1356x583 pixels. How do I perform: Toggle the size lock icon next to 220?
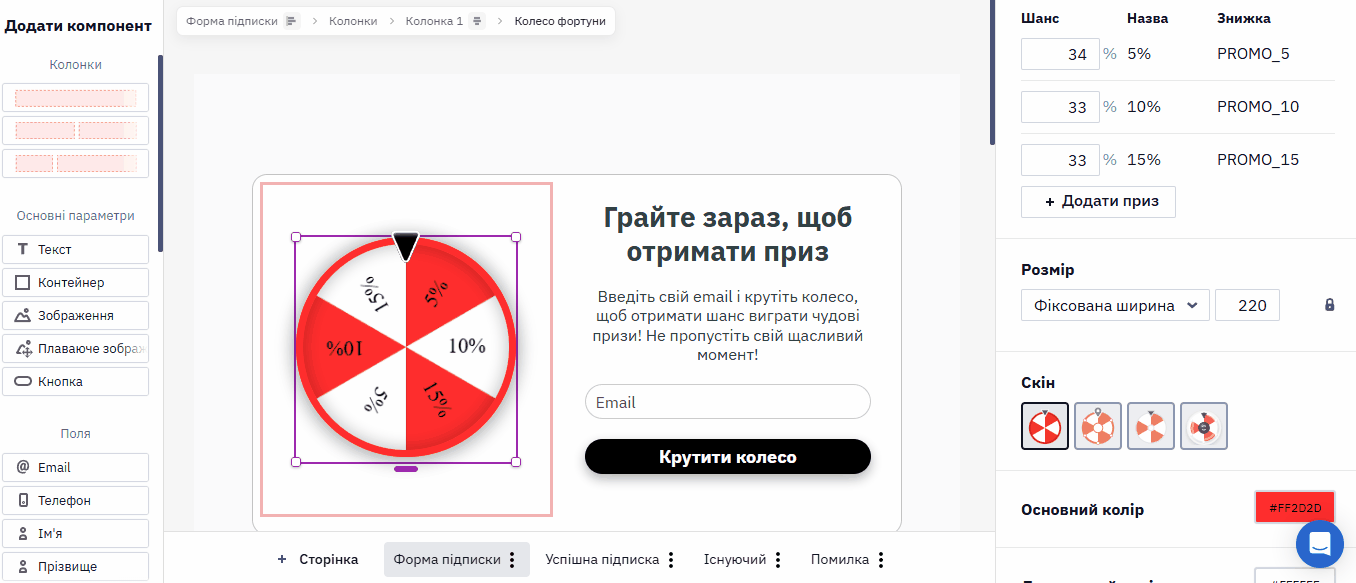click(x=1329, y=305)
